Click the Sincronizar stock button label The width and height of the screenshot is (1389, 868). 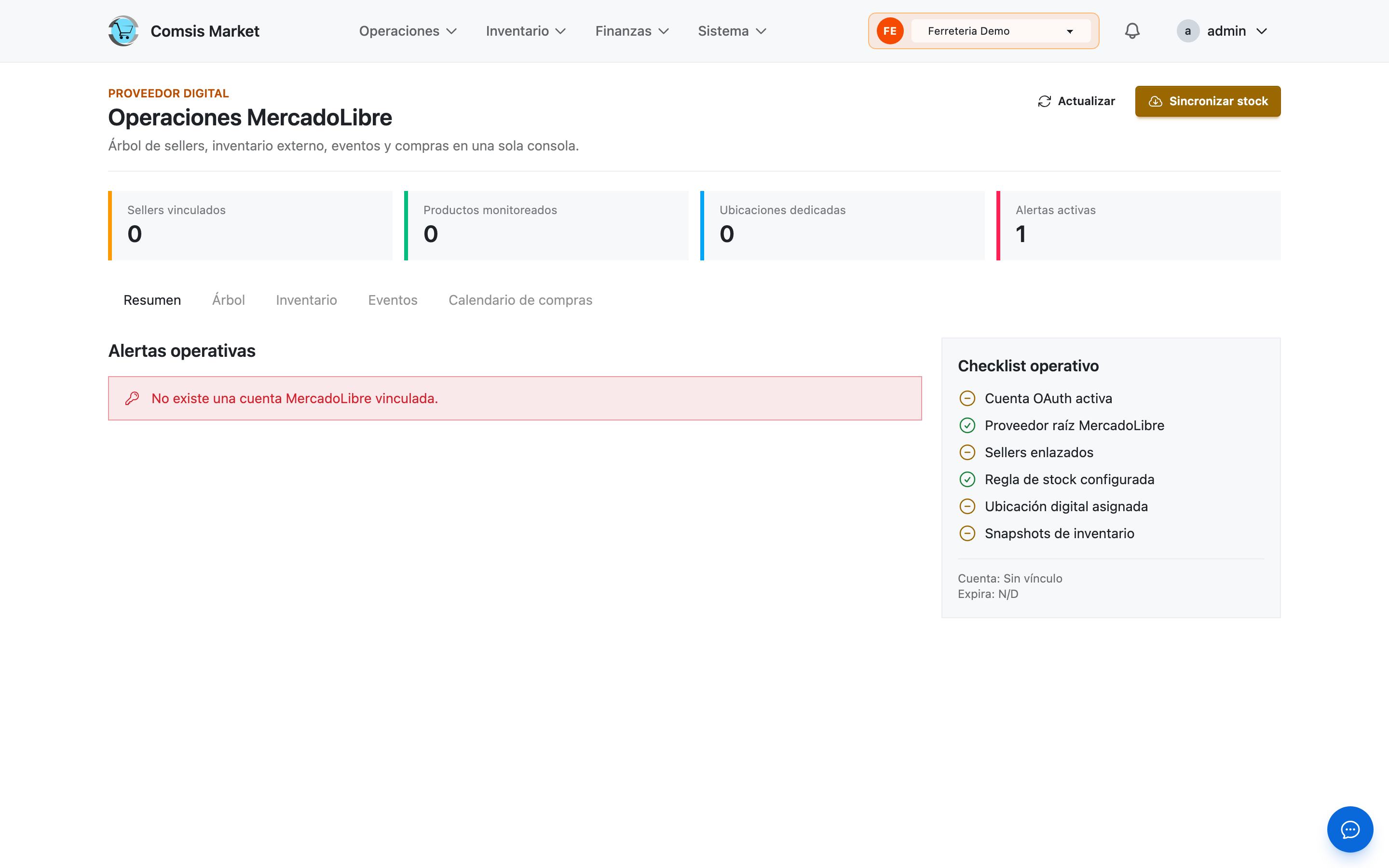click(1219, 102)
